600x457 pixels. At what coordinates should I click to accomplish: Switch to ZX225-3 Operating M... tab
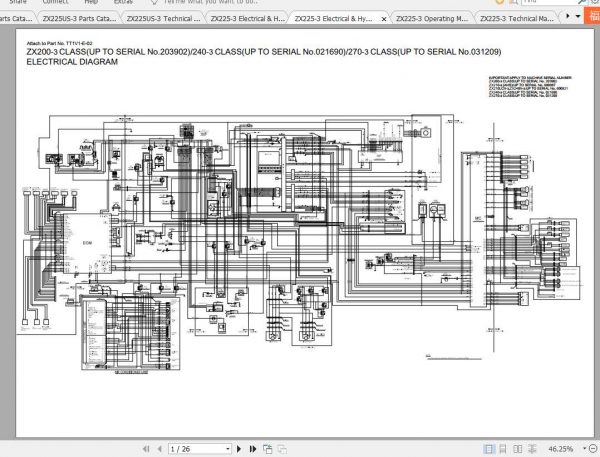click(x=432, y=18)
